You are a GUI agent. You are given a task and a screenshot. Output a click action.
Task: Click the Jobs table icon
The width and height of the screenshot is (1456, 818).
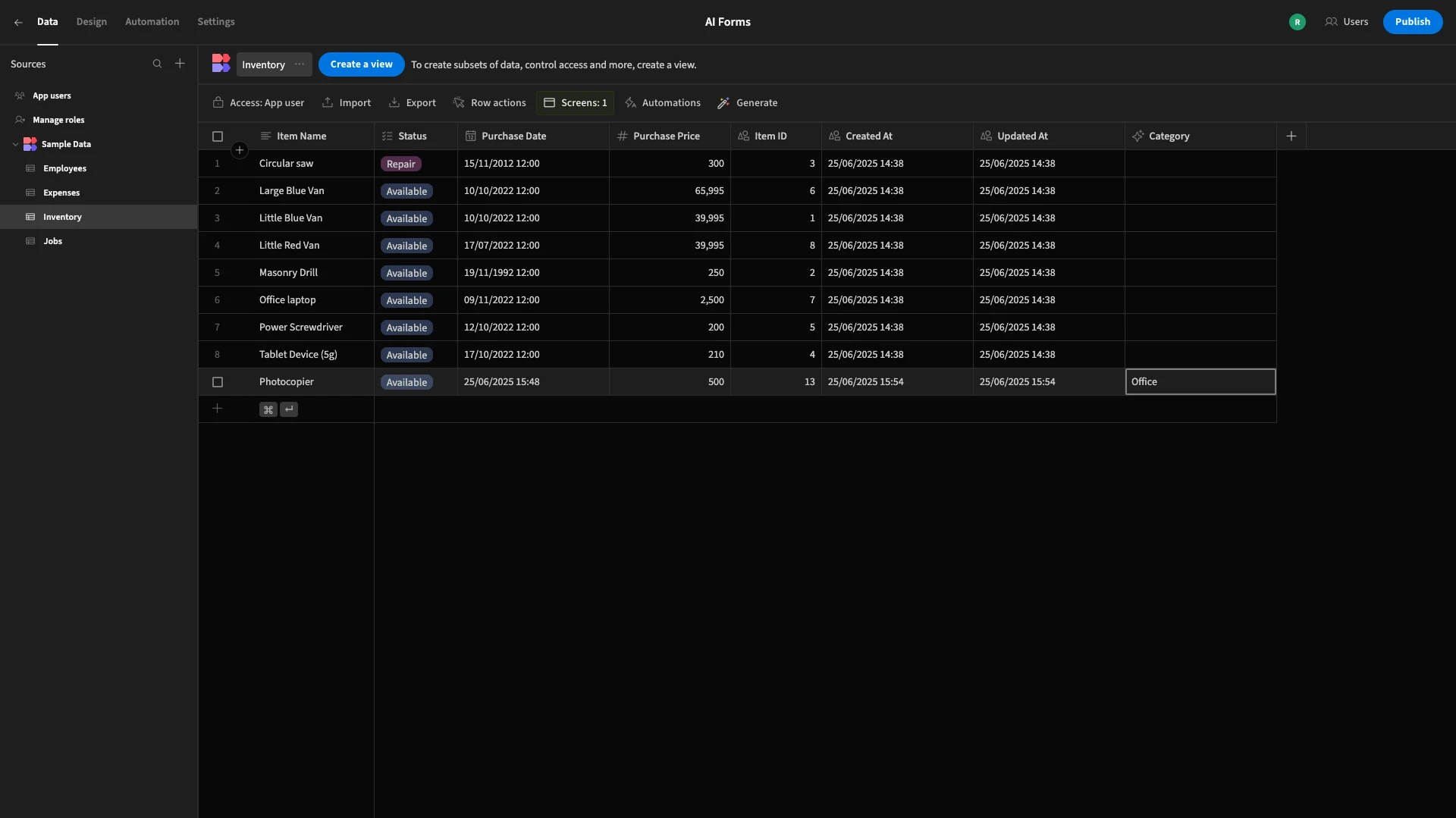30,241
